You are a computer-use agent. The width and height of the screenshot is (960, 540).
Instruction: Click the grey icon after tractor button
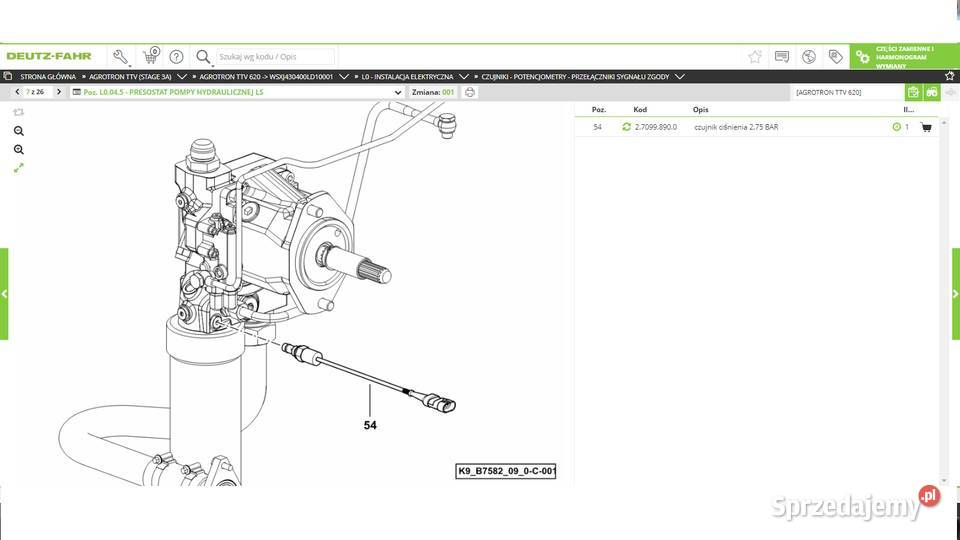point(951,92)
